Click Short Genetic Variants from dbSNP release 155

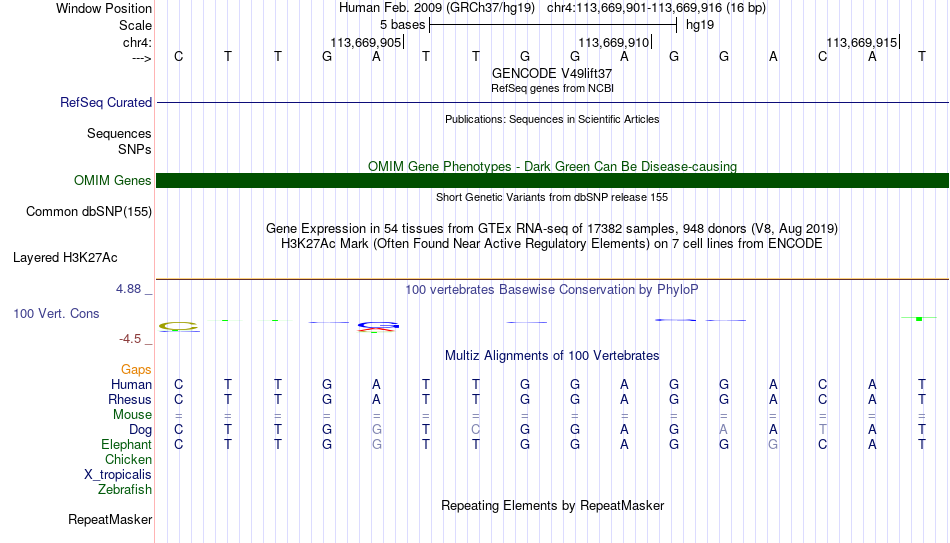coord(552,198)
